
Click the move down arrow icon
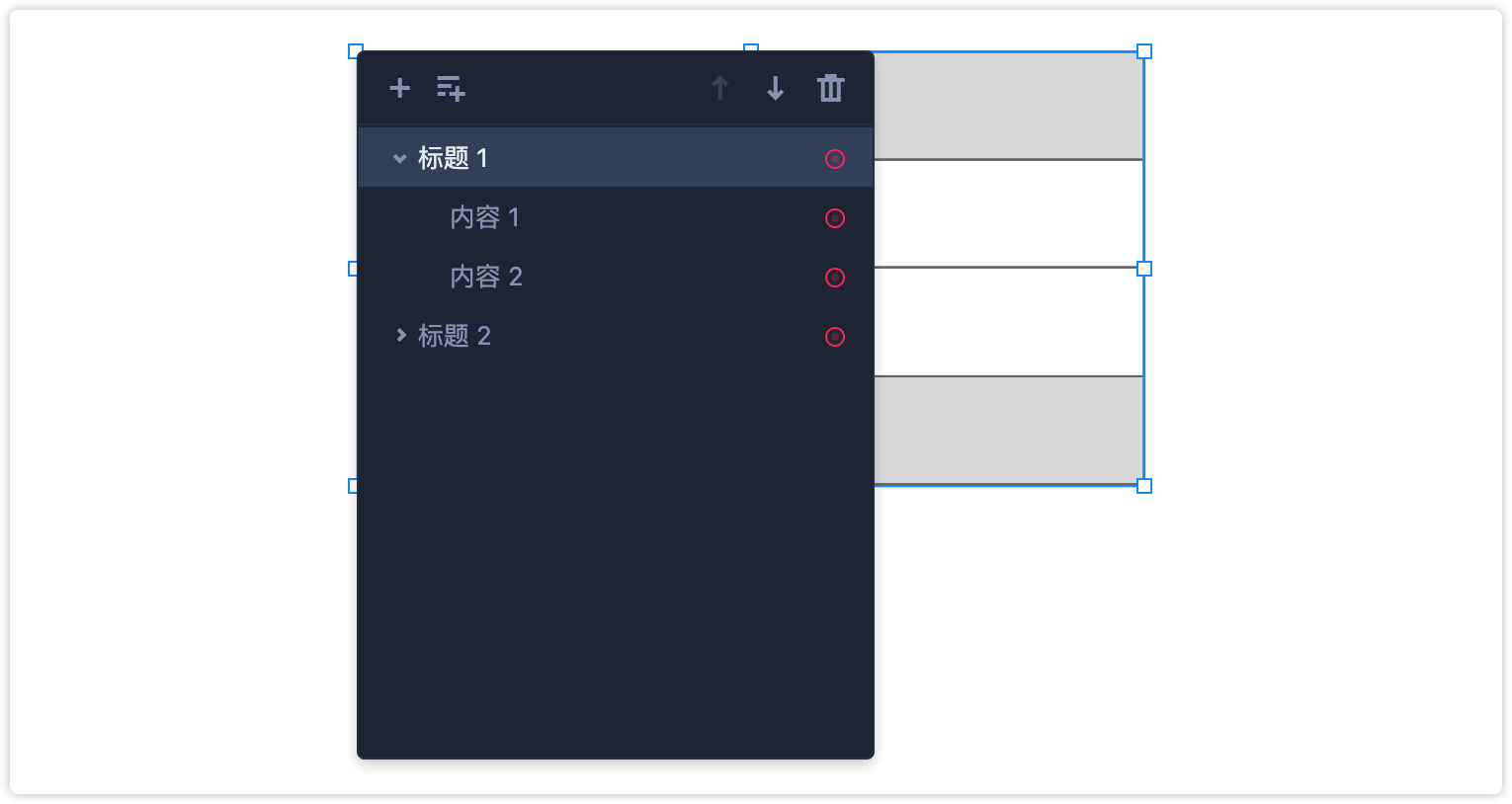776,89
